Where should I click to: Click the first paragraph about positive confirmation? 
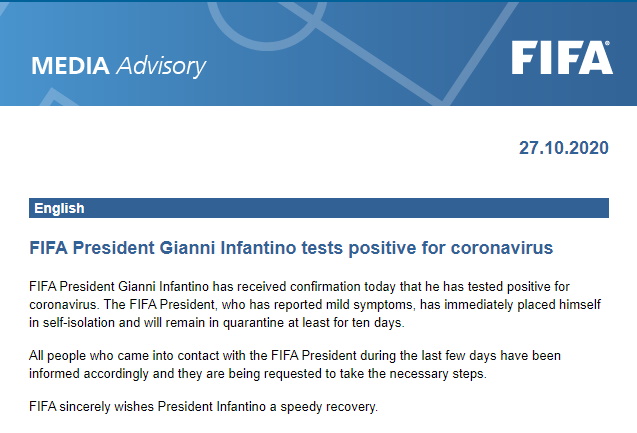[x=315, y=305]
